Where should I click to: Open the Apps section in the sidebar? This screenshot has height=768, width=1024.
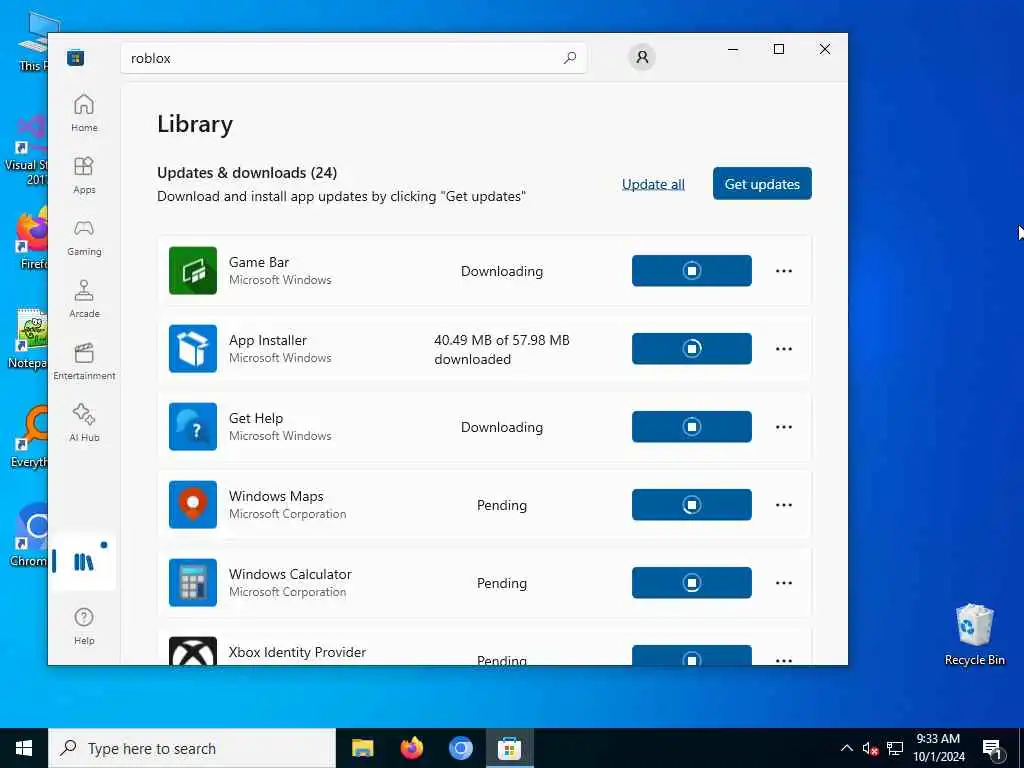84,175
